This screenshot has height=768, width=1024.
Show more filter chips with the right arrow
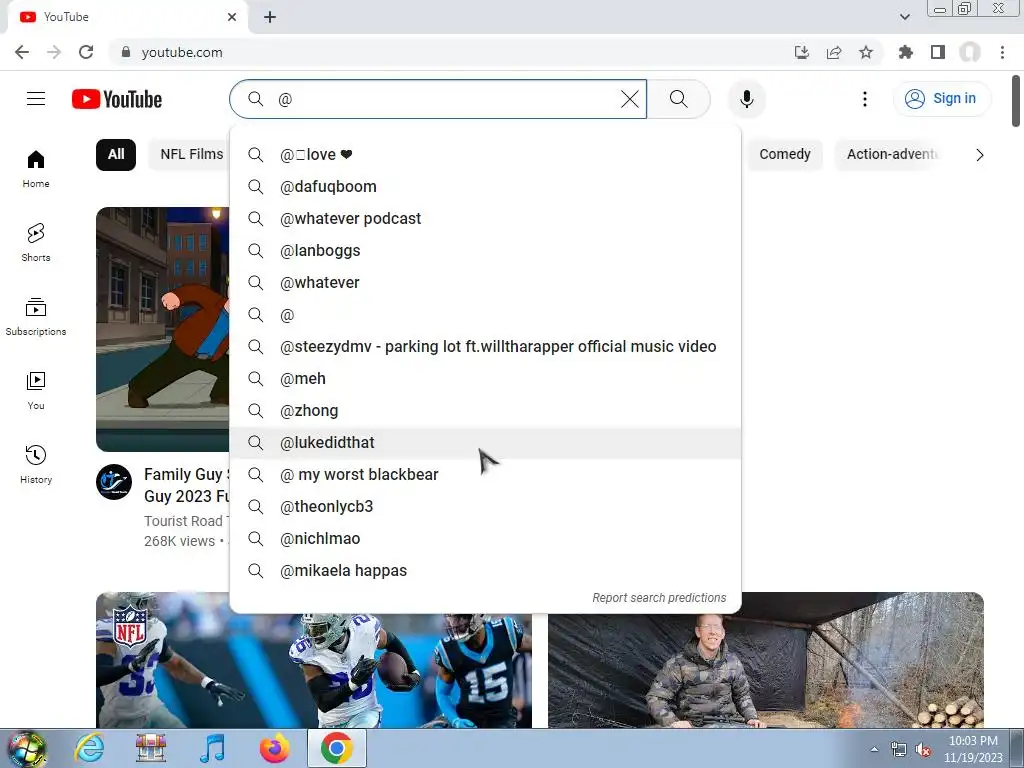979,155
